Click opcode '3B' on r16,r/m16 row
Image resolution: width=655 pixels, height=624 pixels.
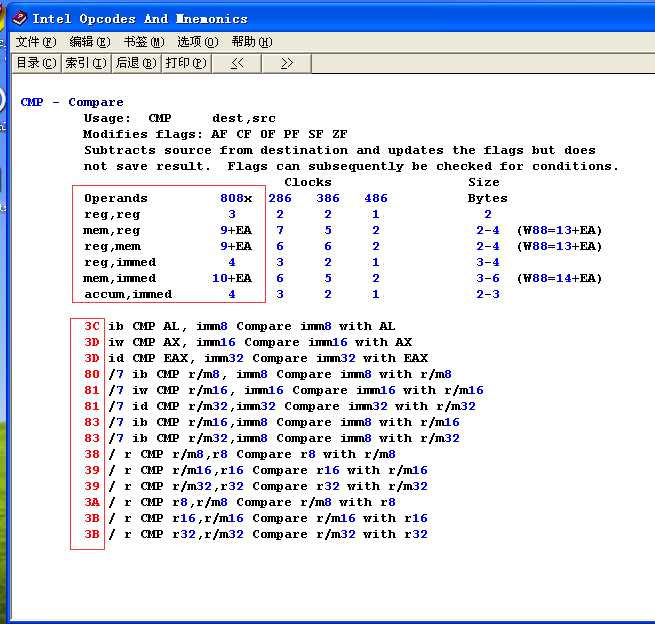click(92, 518)
